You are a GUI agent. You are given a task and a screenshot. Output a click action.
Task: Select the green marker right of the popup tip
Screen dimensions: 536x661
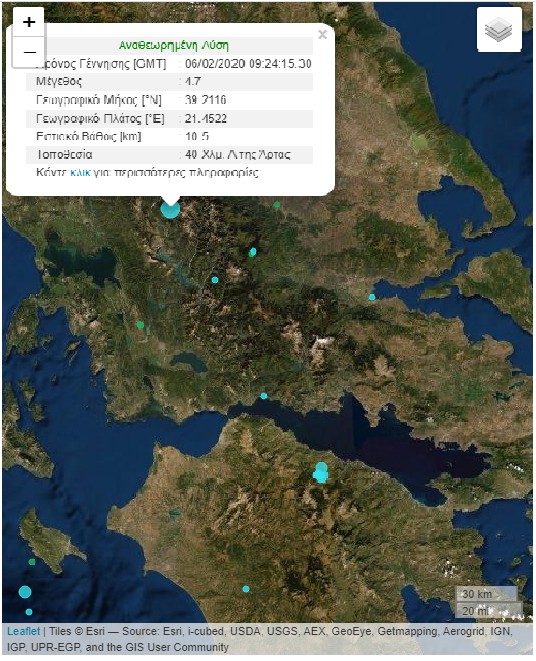click(x=277, y=204)
